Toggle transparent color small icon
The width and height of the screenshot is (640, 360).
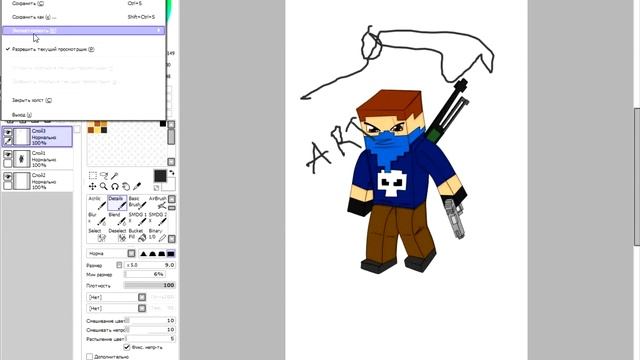pos(156,188)
